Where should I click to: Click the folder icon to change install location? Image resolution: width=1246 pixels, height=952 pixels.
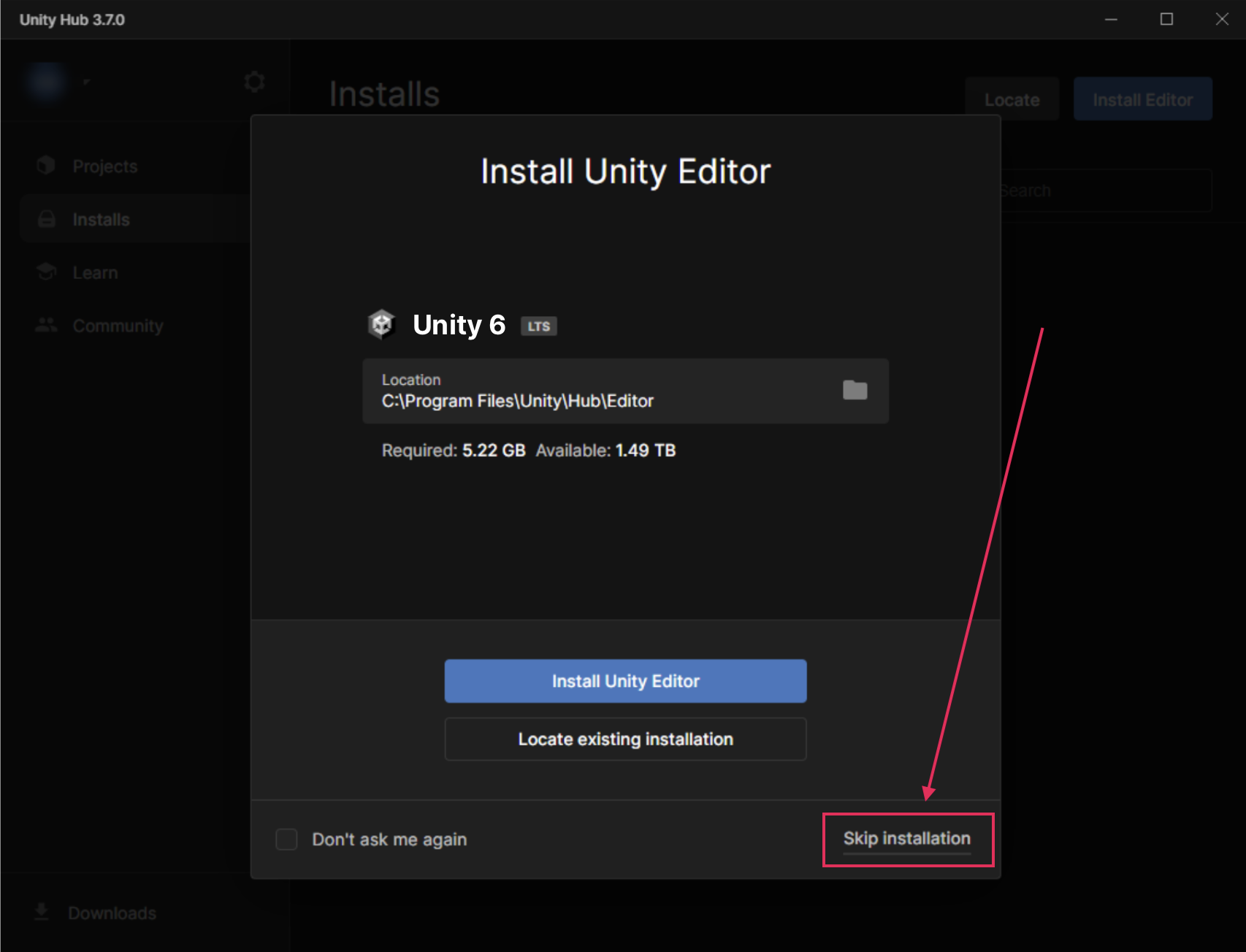pos(855,391)
